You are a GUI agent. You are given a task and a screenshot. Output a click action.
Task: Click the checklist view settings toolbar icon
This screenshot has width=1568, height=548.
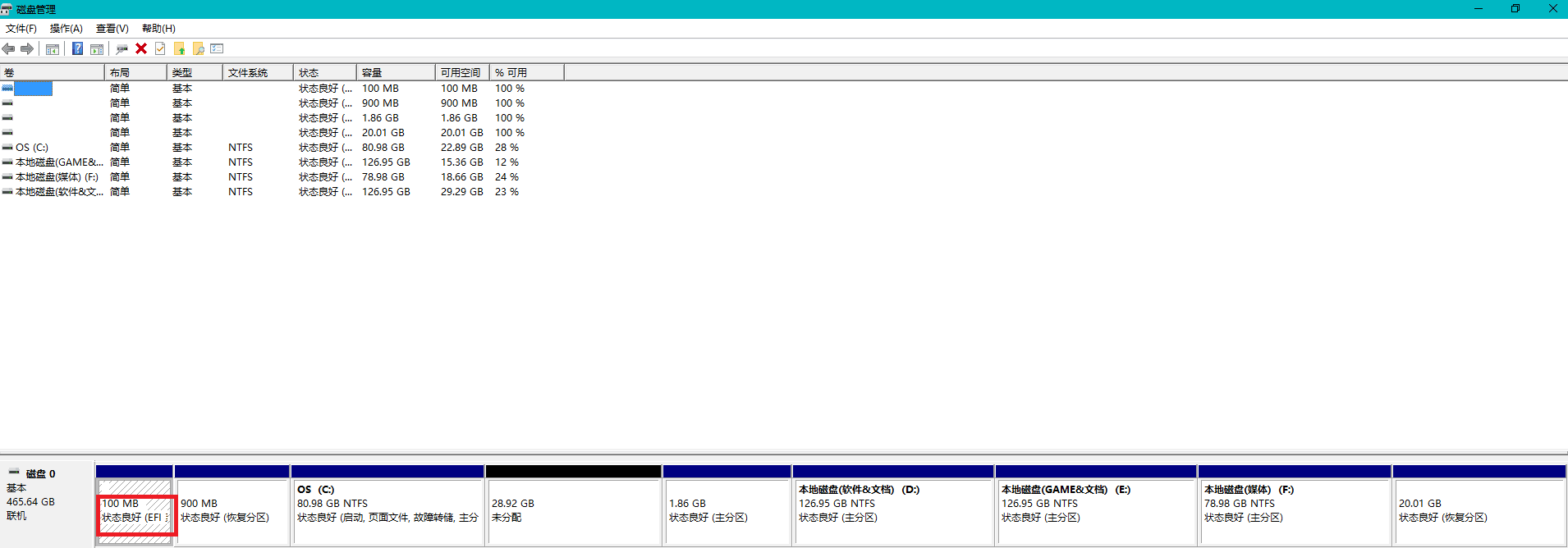tap(217, 49)
